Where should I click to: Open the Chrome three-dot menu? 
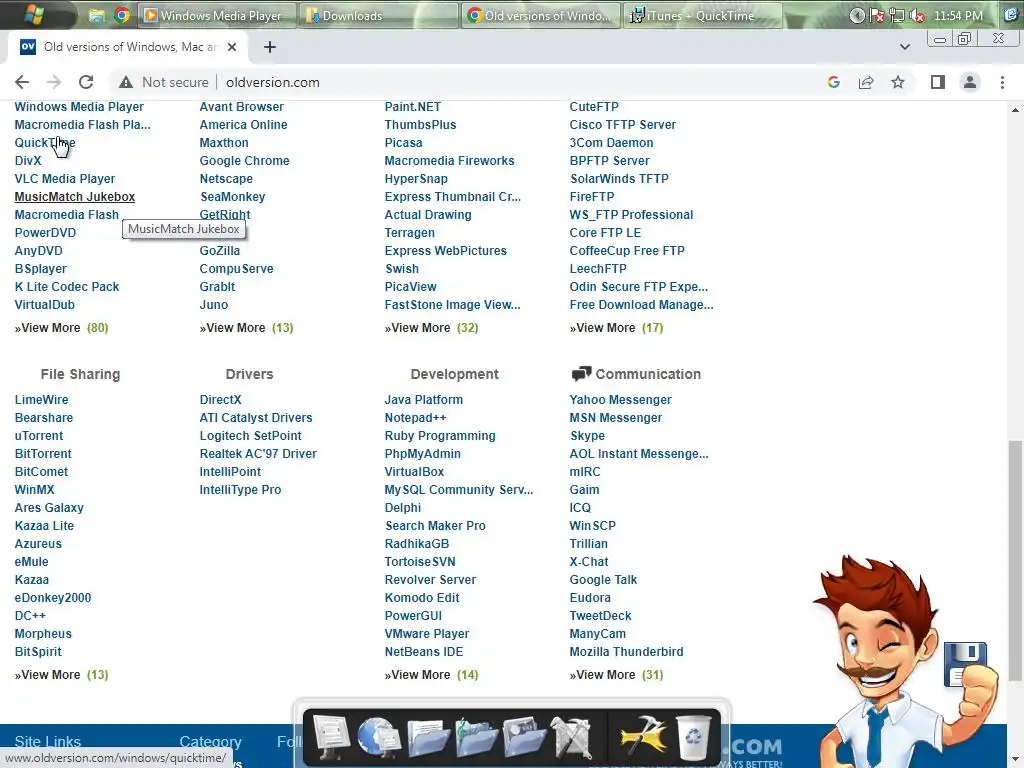[1002, 82]
